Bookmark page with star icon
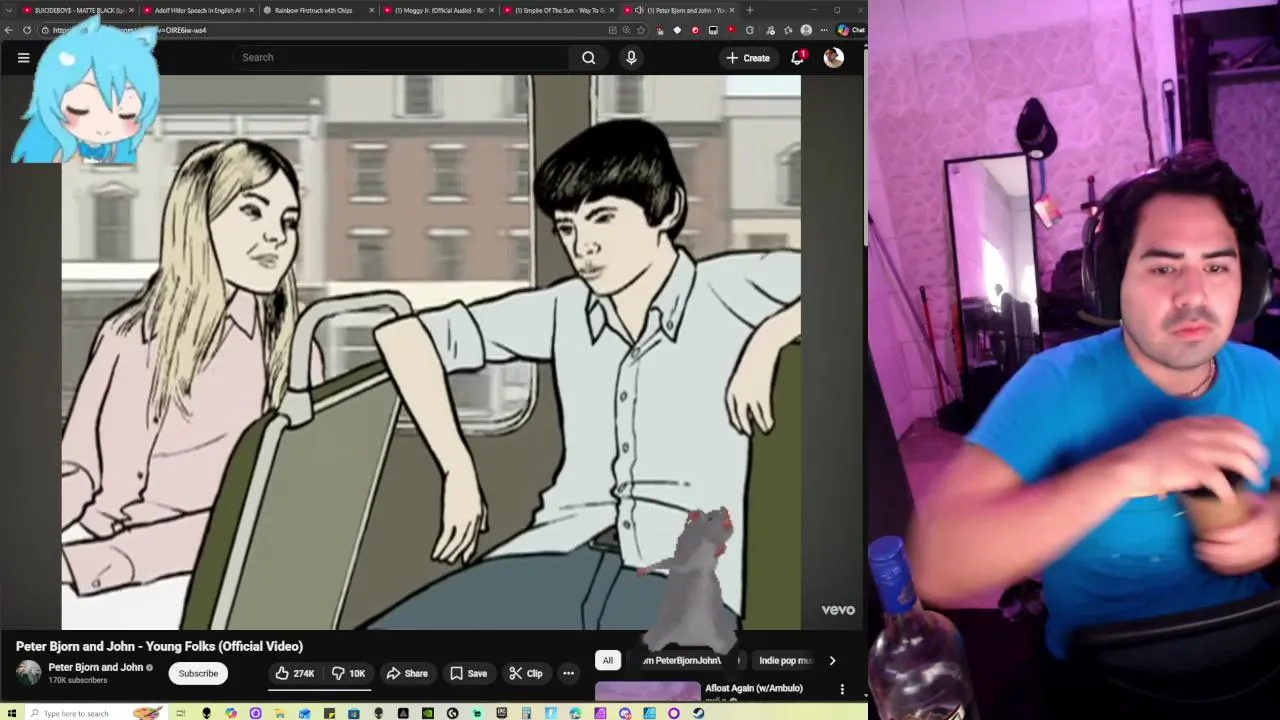Image resolution: width=1280 pixels, height=720 pixels. pyautogui.click(x=641, y=30)
